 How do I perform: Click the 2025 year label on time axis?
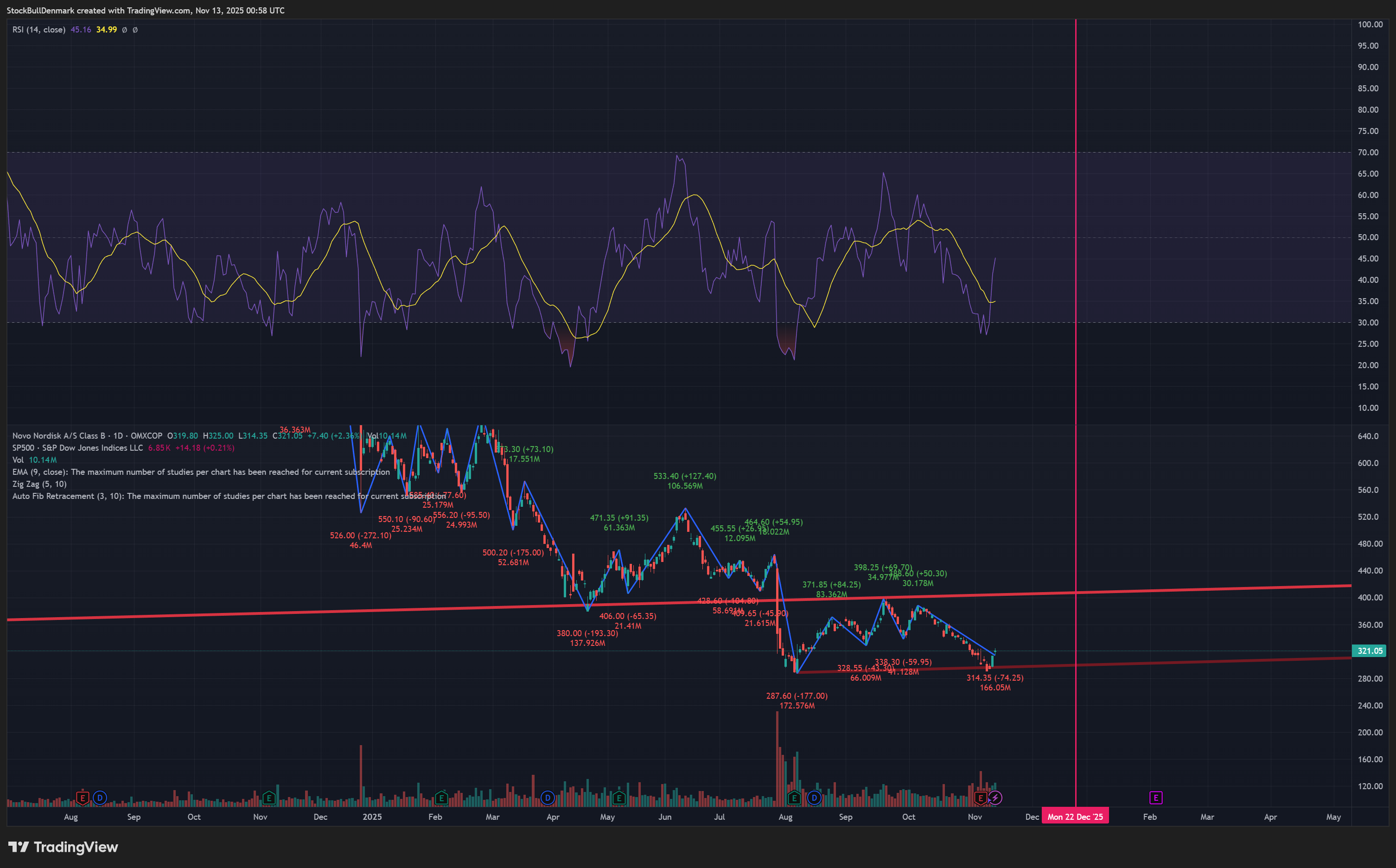click(x=372, y=817)
